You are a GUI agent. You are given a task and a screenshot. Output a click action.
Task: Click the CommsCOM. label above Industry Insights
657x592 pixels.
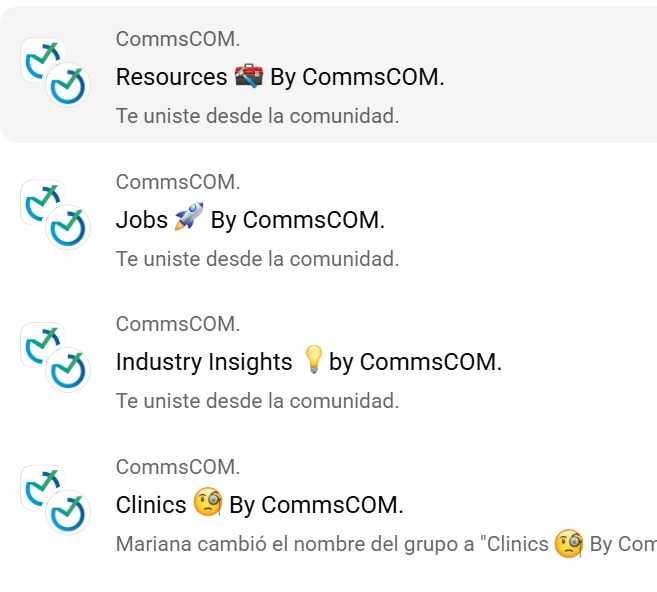[178, 324]
